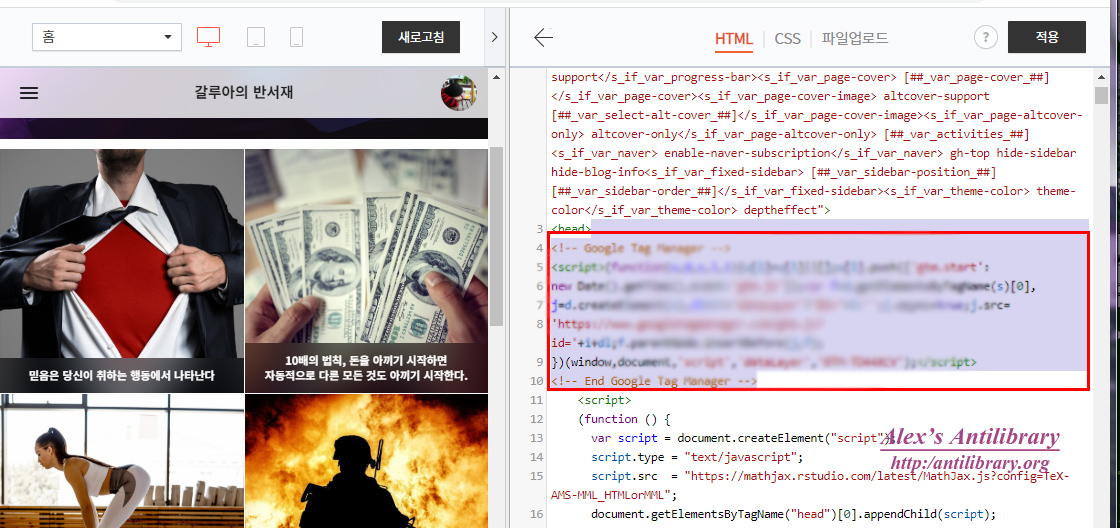1120x528 pixels.
Task: Open the post with woman exercising thumbnail
Action: [121, 461]
